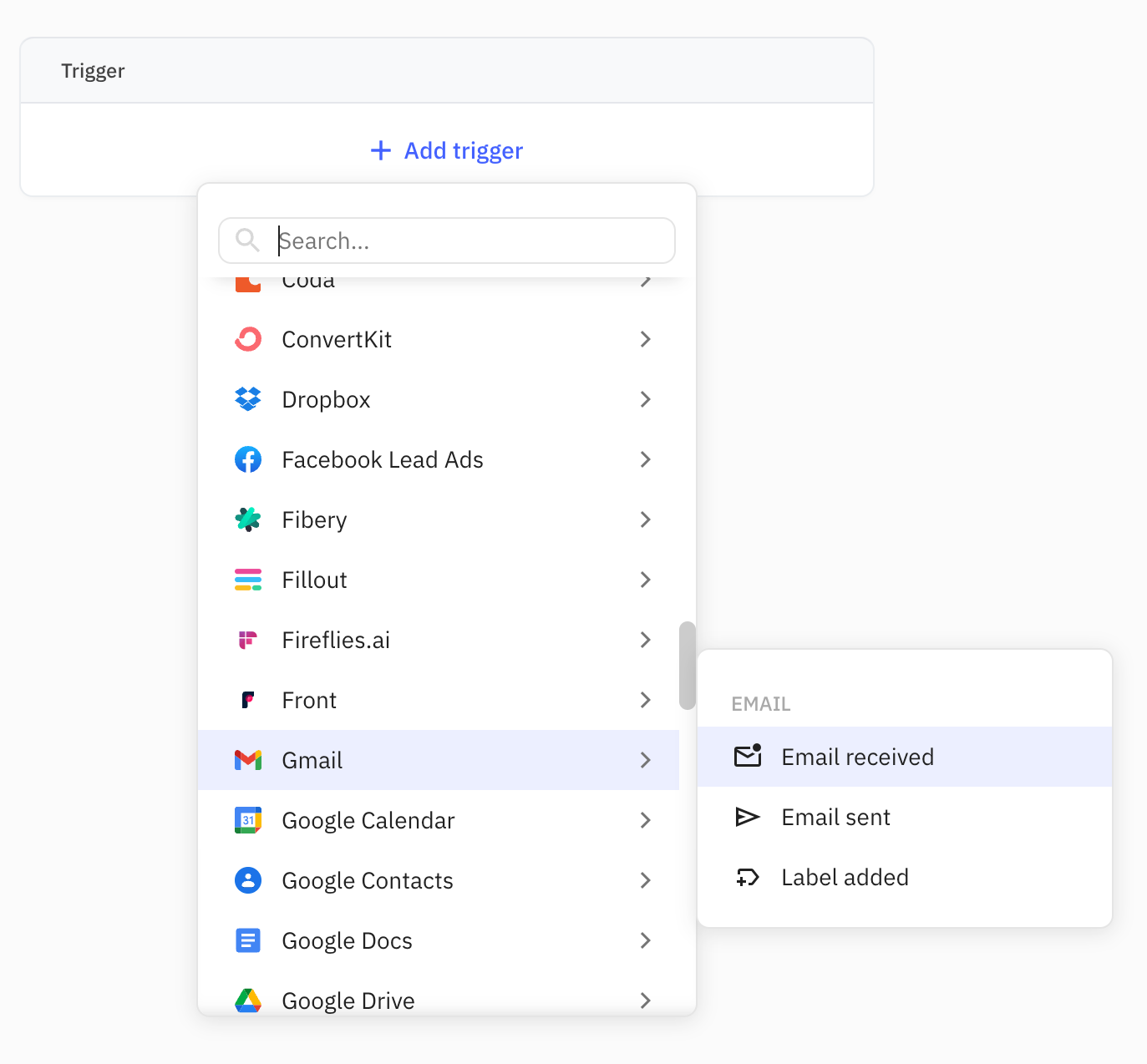Select Front from the app list

tap(439, 700)
